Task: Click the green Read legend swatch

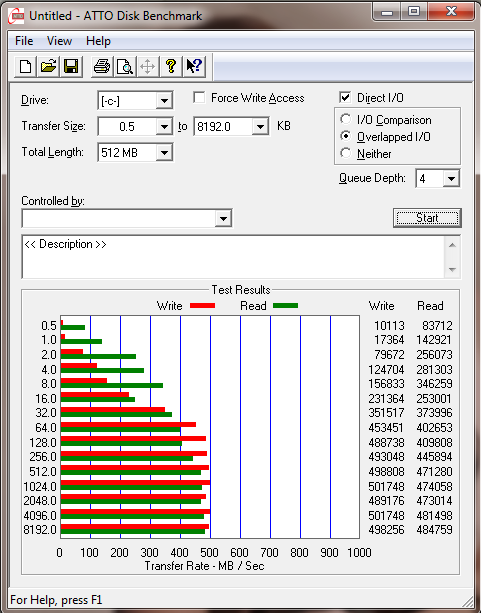Action: tap(286, 306)
